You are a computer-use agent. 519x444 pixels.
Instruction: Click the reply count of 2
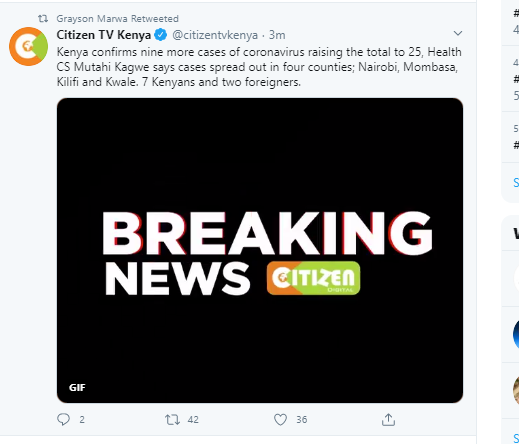point(82,419)
